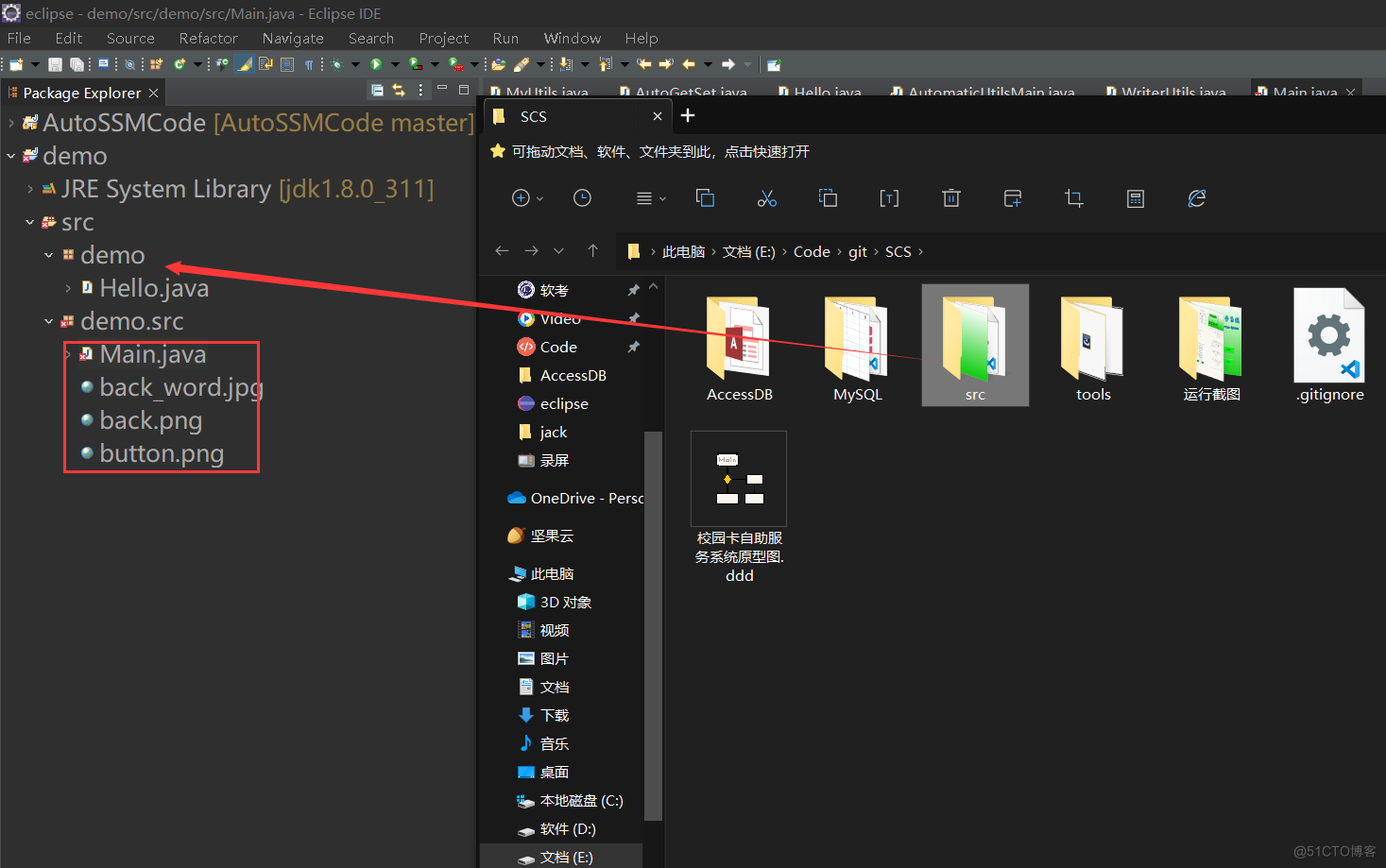Save the current file with Save icon
This screenshot has height=868, width=1386.
(x=55, y=64)
